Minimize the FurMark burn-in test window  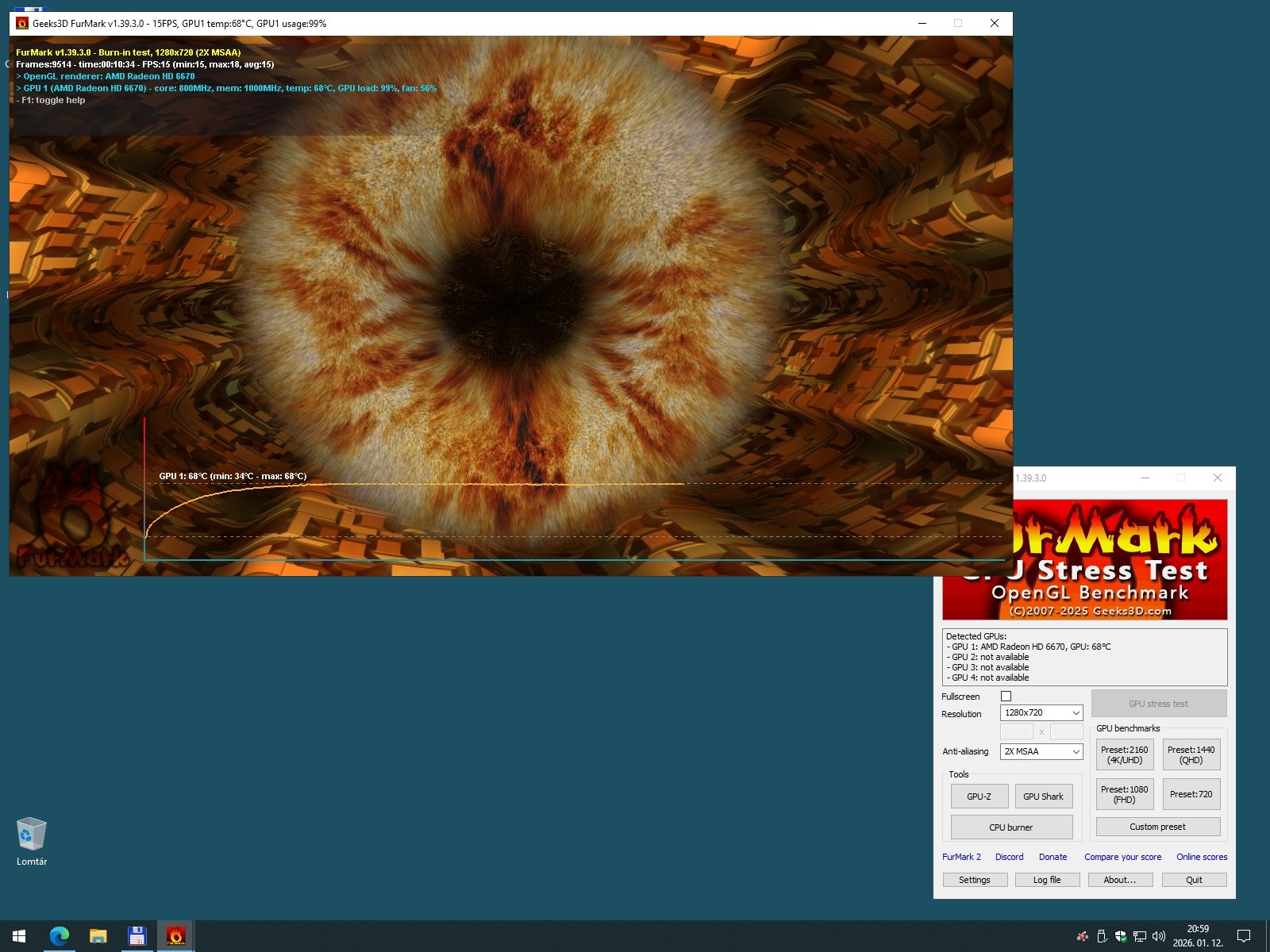click(x=922, y=23)
